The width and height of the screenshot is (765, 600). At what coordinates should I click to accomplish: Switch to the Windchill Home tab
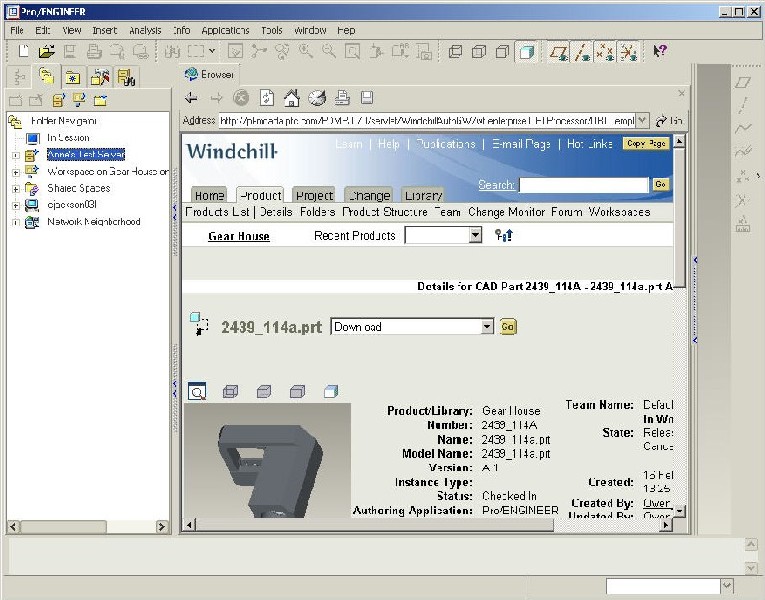[x=209, y=195]
